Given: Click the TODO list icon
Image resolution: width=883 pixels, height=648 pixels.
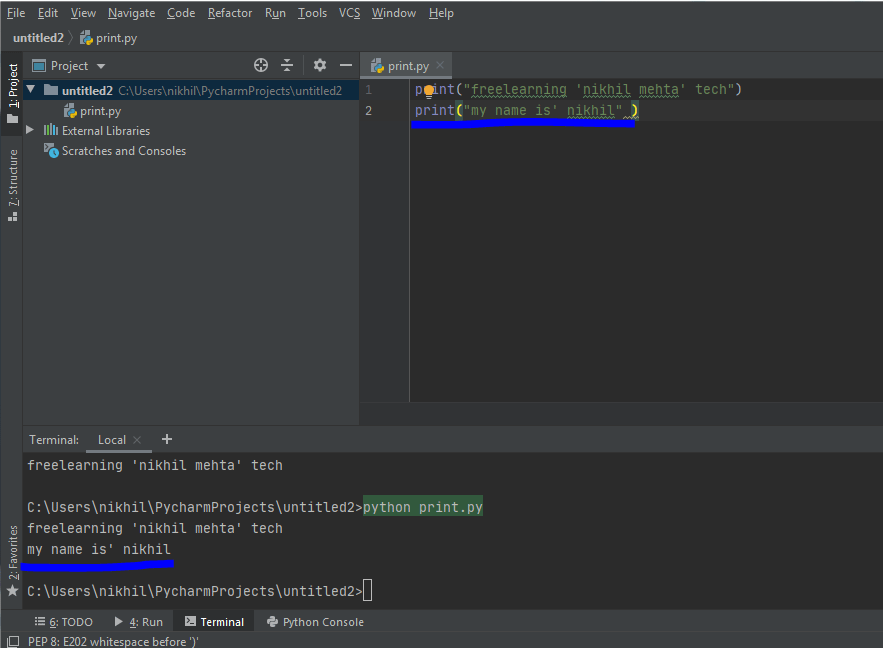Looking at the screenshot, I should point(39,622).
